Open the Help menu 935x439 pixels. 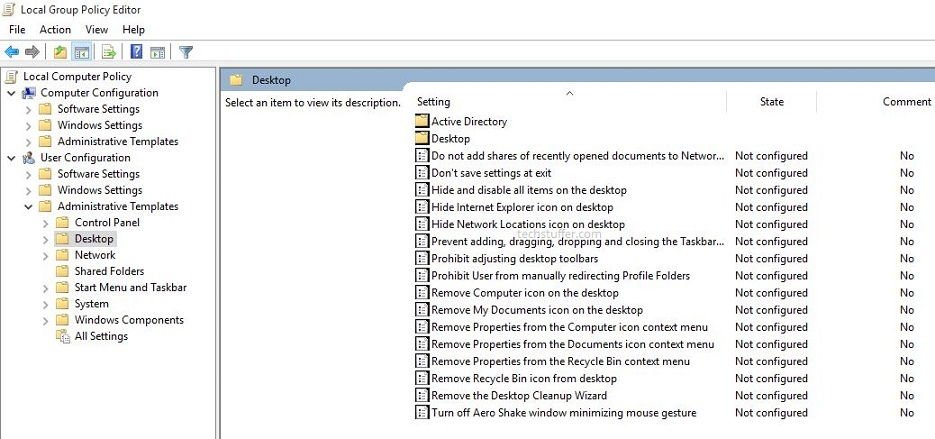pyautogui.click(x=134, y=29)
